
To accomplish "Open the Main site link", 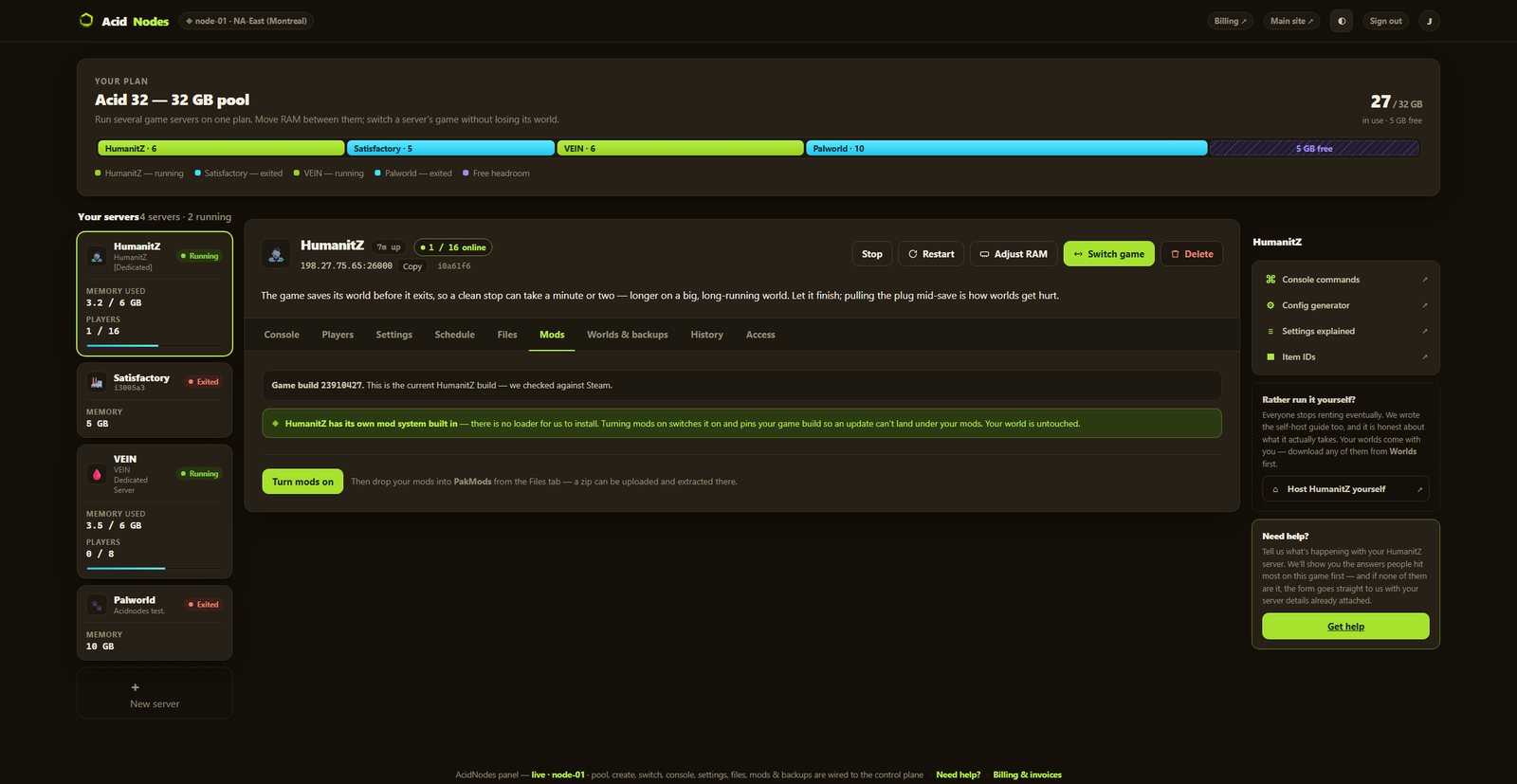I will point(1291,21).
